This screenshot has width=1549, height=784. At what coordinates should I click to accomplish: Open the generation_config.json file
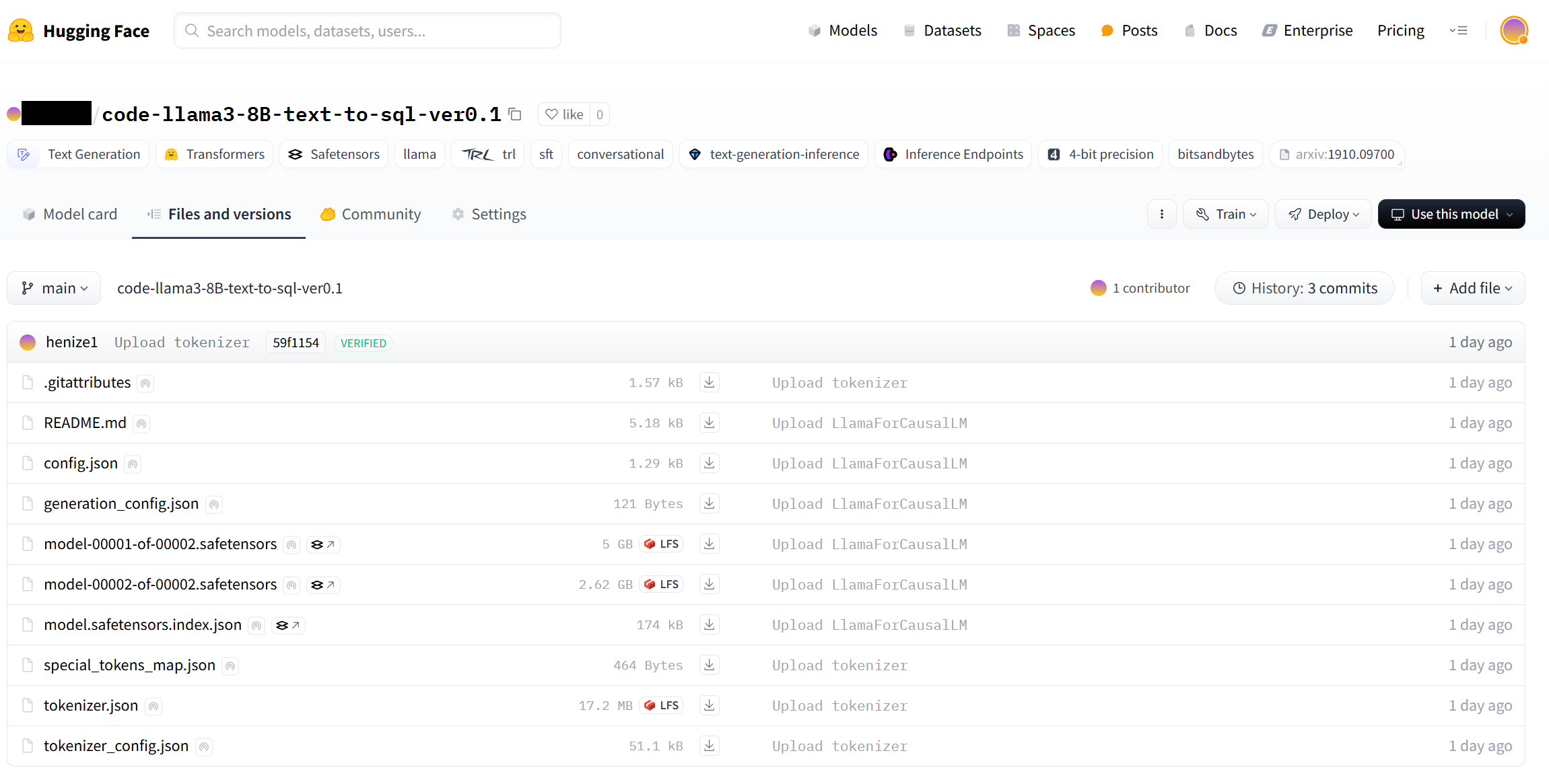(x=121, y=503)
